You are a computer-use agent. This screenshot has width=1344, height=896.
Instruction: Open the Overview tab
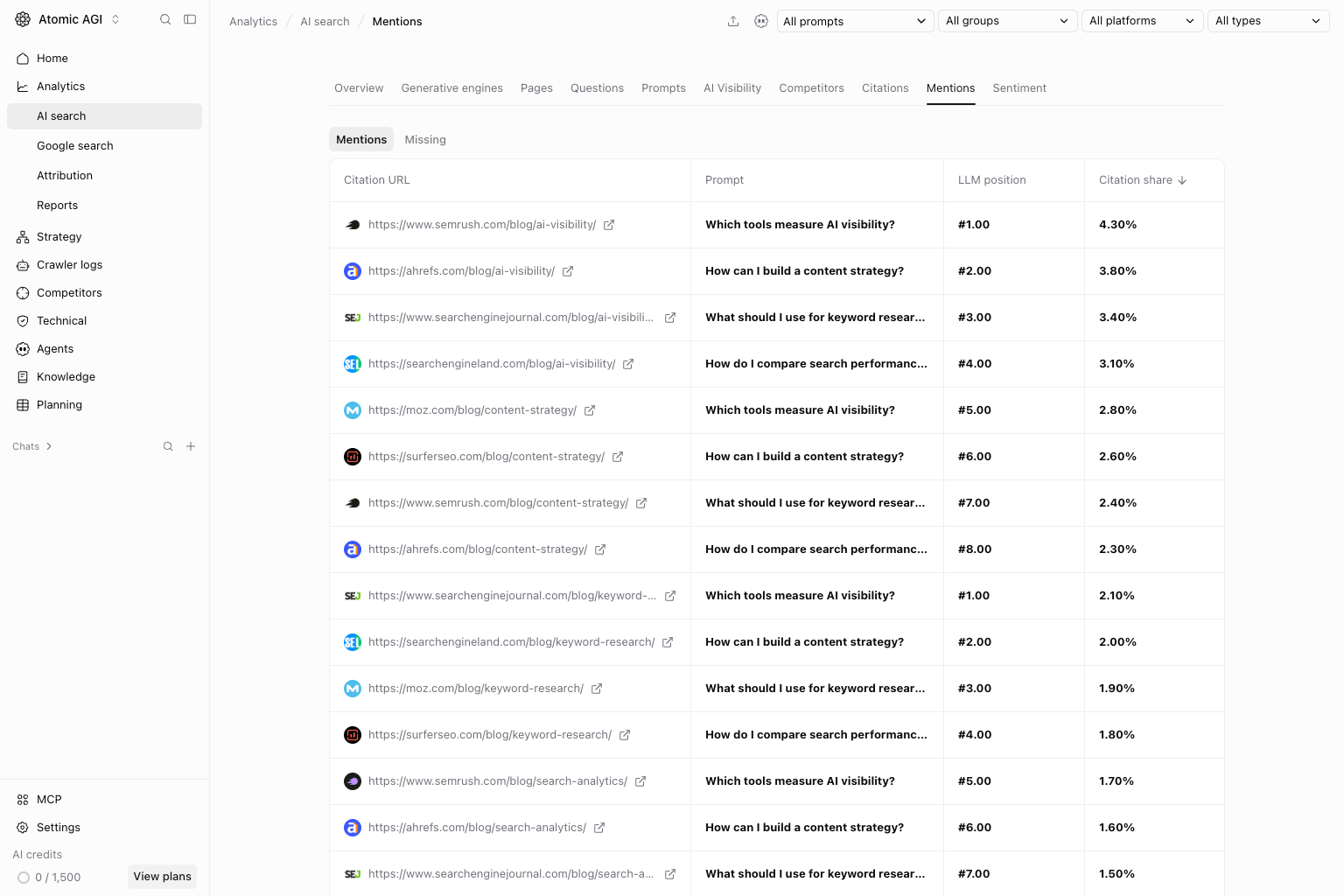(x=359, y=88)
